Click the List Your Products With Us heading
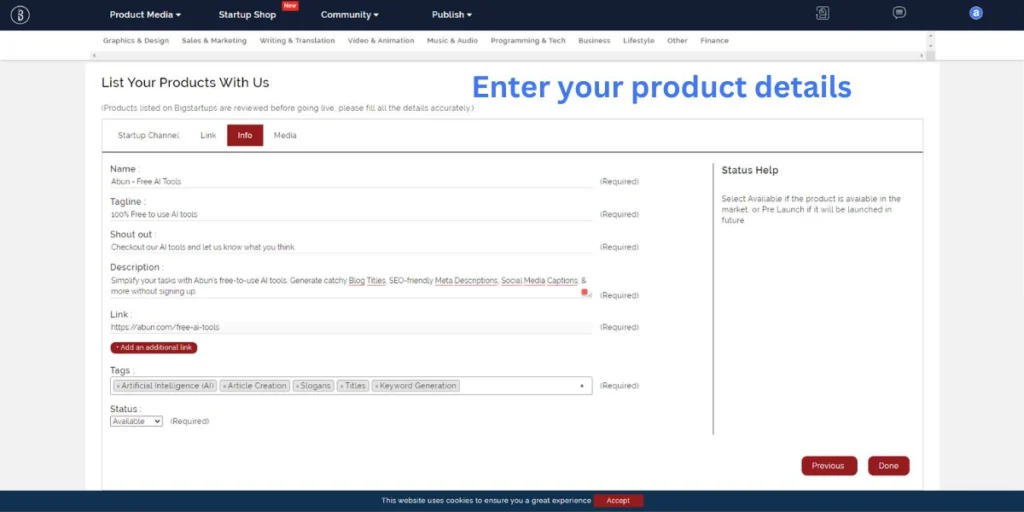The width and height of the screenshot is (1024, 512). 185,82
